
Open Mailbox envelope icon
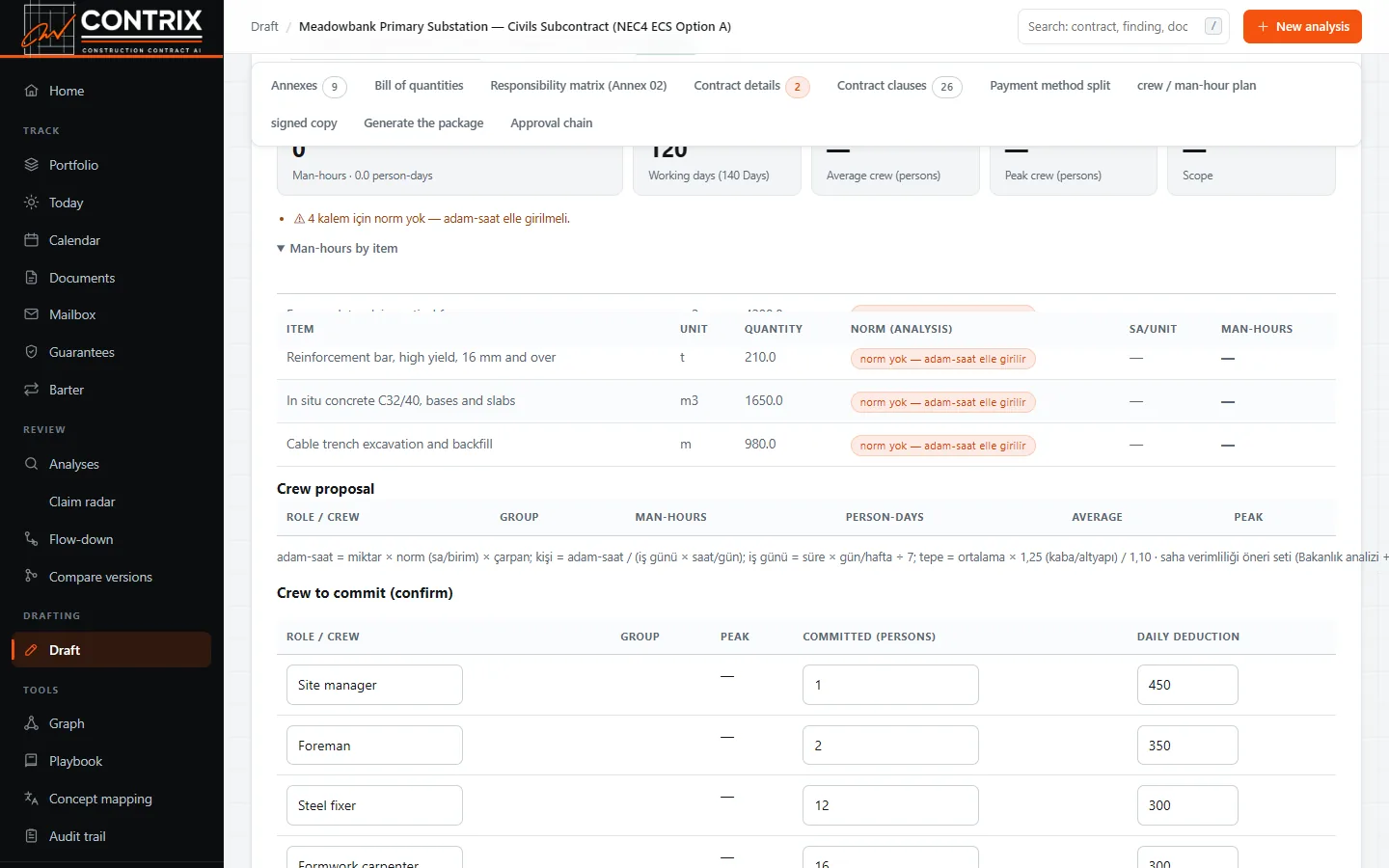[x=31, y=314]
